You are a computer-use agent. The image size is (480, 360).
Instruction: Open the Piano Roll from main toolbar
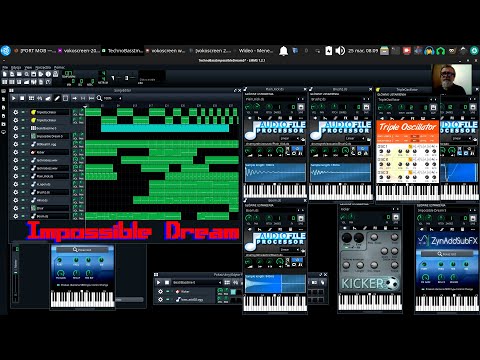(x=19, y=81)
